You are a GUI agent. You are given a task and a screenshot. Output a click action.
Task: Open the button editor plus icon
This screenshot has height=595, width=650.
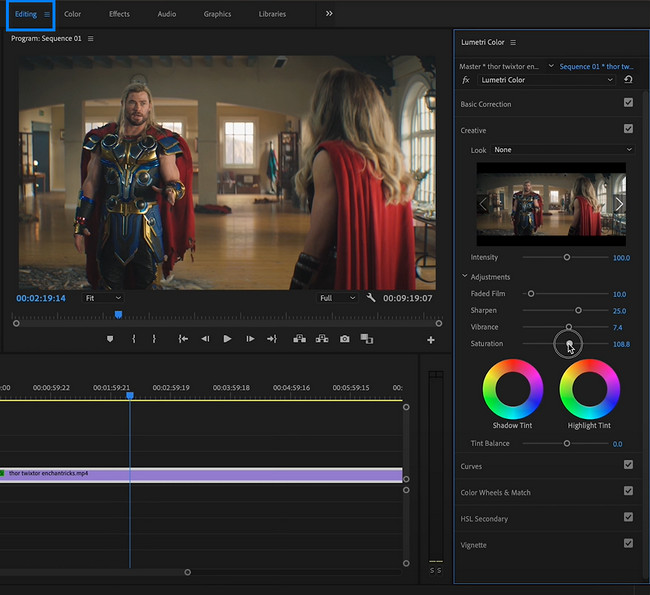point(431,340)
